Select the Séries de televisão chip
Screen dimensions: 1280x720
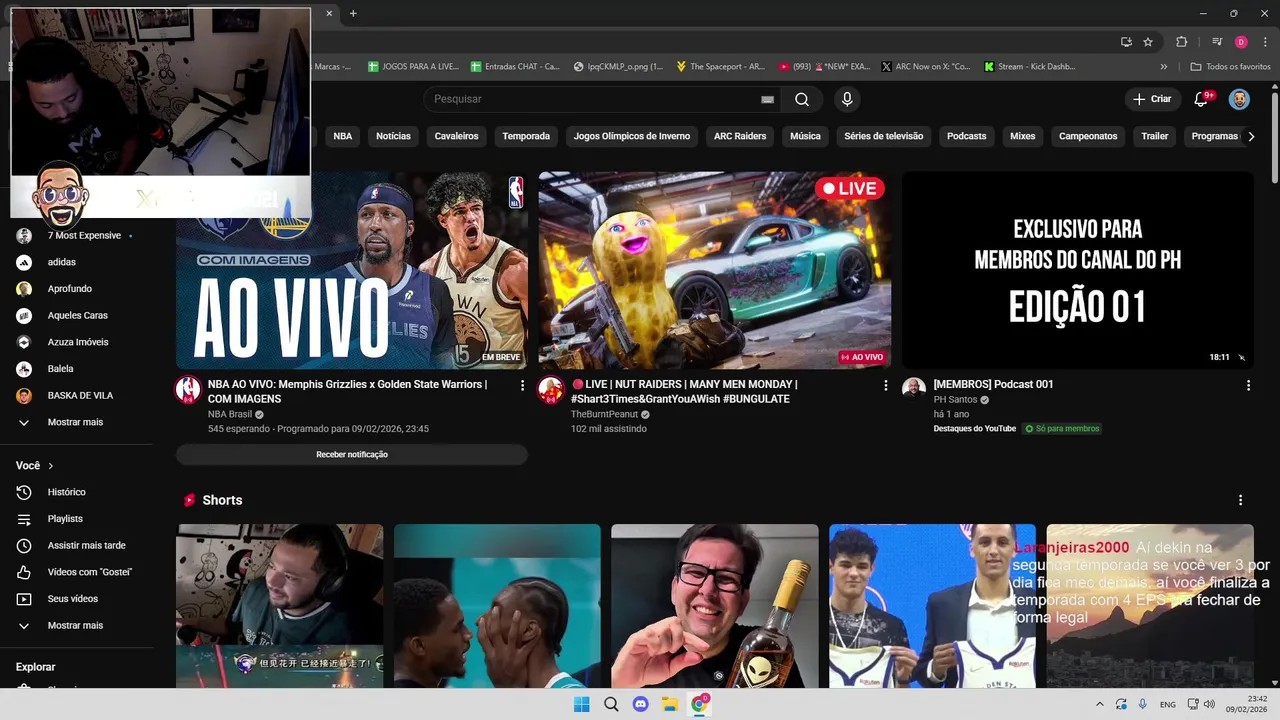tap(883, 136)
